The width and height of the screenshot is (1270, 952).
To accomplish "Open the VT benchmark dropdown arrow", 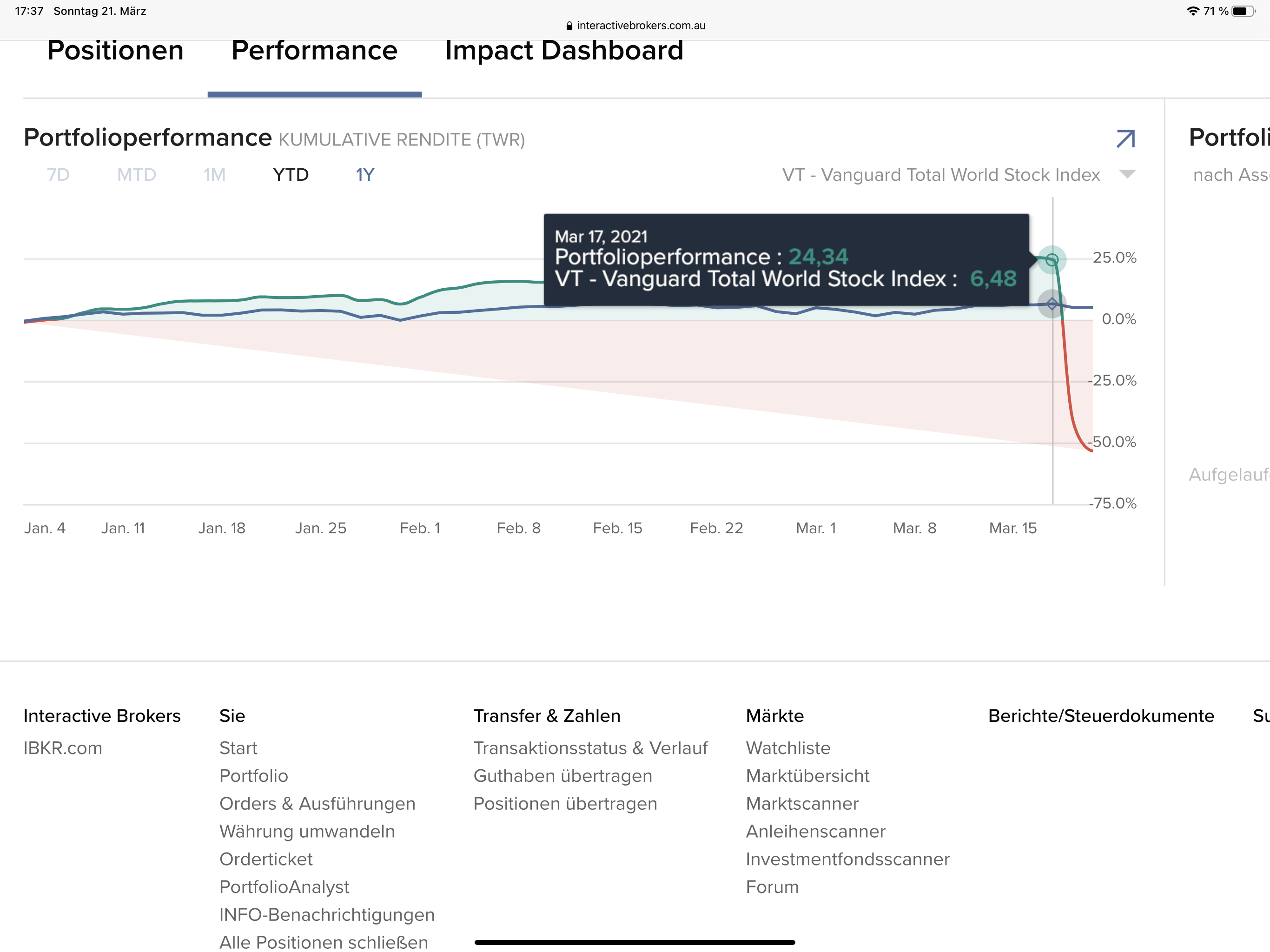I will [1127, 174].
